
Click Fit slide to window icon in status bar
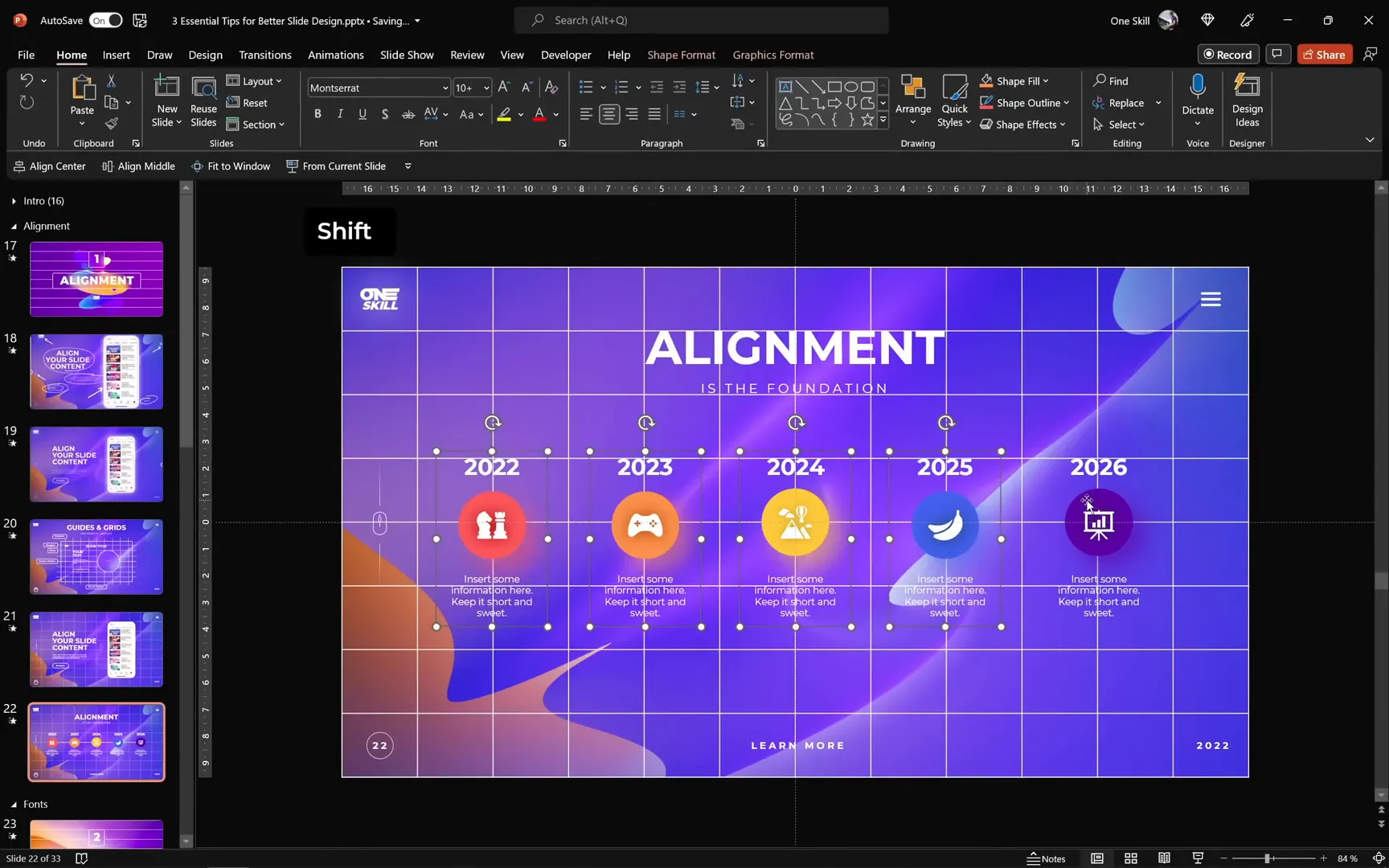point(1378,858)
